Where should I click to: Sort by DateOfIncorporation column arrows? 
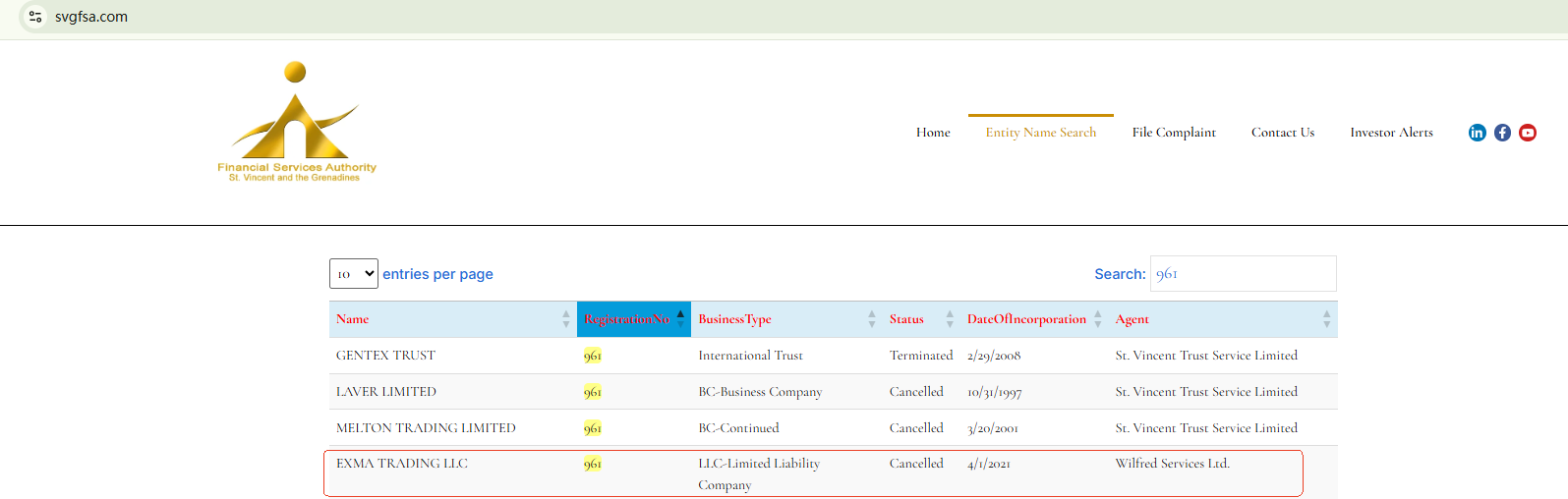pyautogui.click(x=1097, y=319)
